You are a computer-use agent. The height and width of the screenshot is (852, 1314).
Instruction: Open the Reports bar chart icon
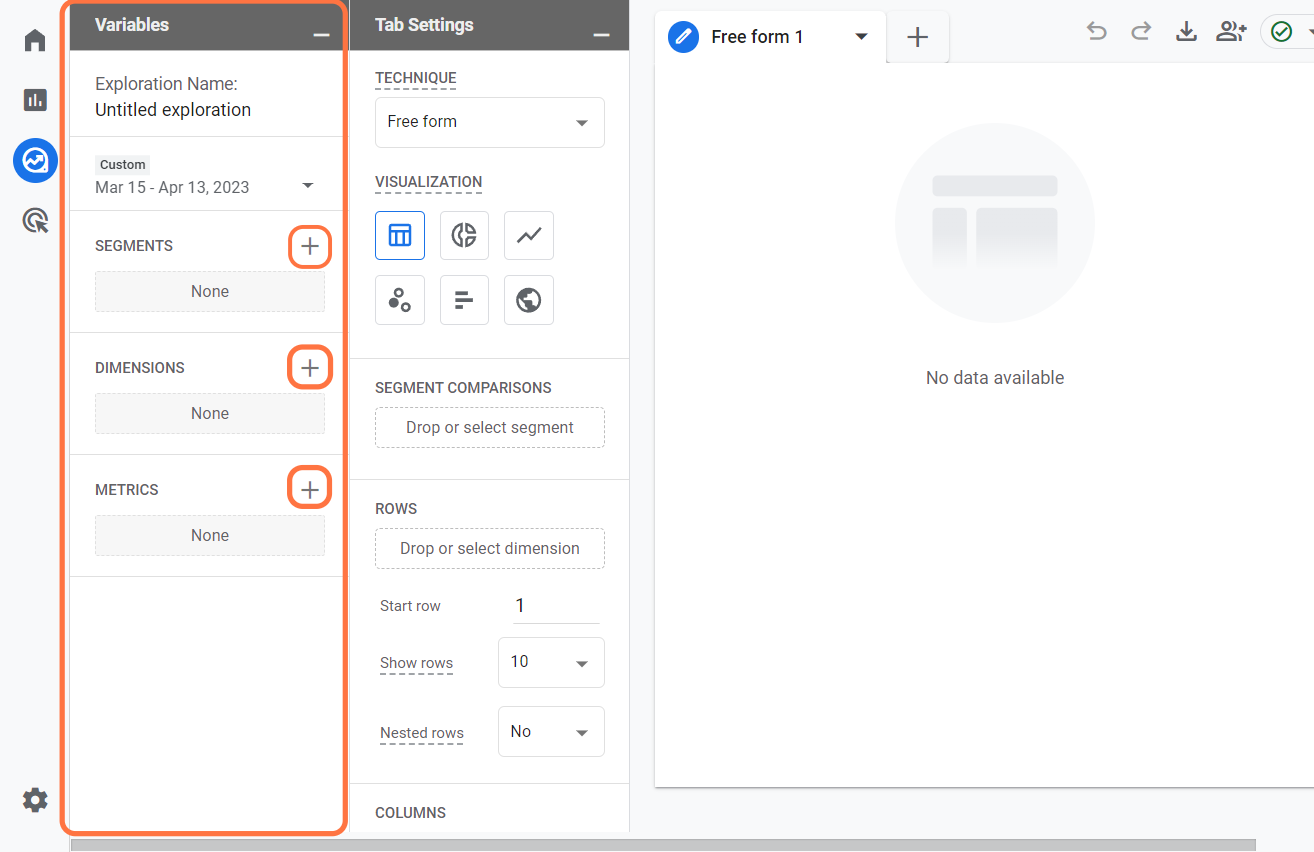35,100
